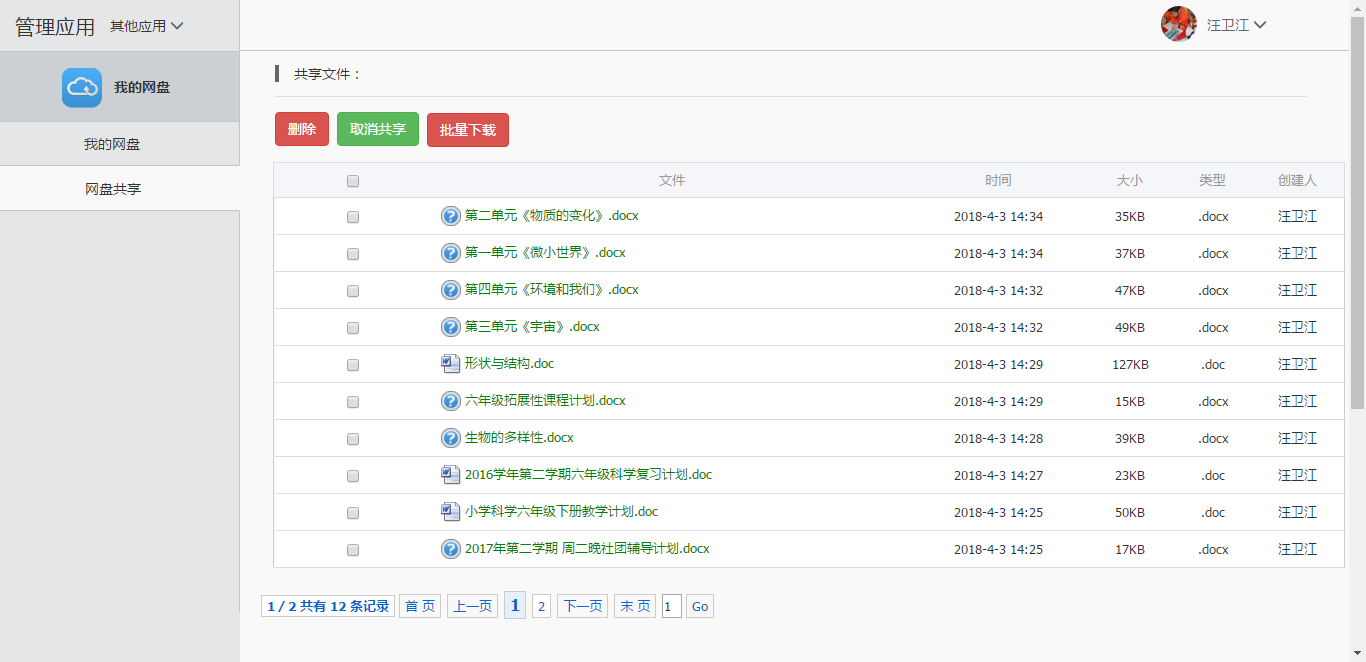Screen dimensions: 1366x662
Task: Check the box for 第四单元《环境和我们》.docx
Action: coord(353,291)
